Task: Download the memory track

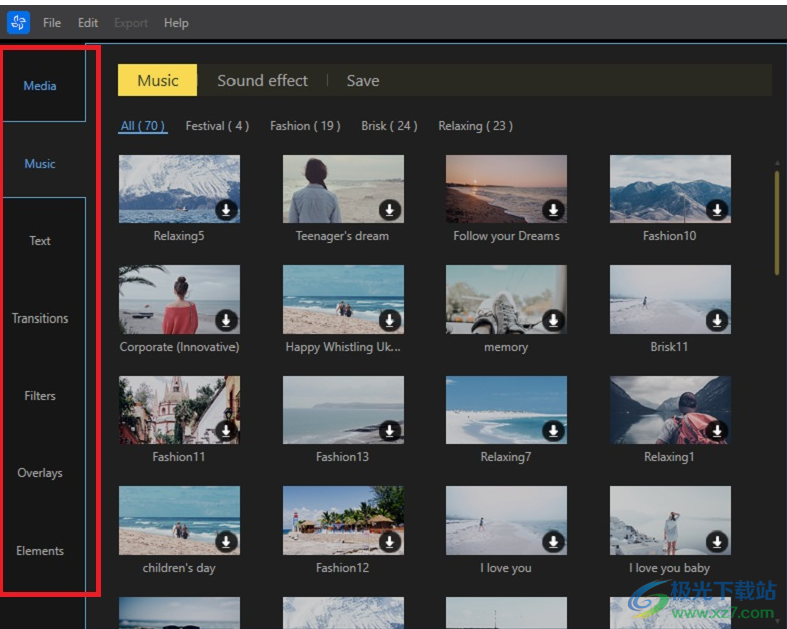Action: [553, 320]
